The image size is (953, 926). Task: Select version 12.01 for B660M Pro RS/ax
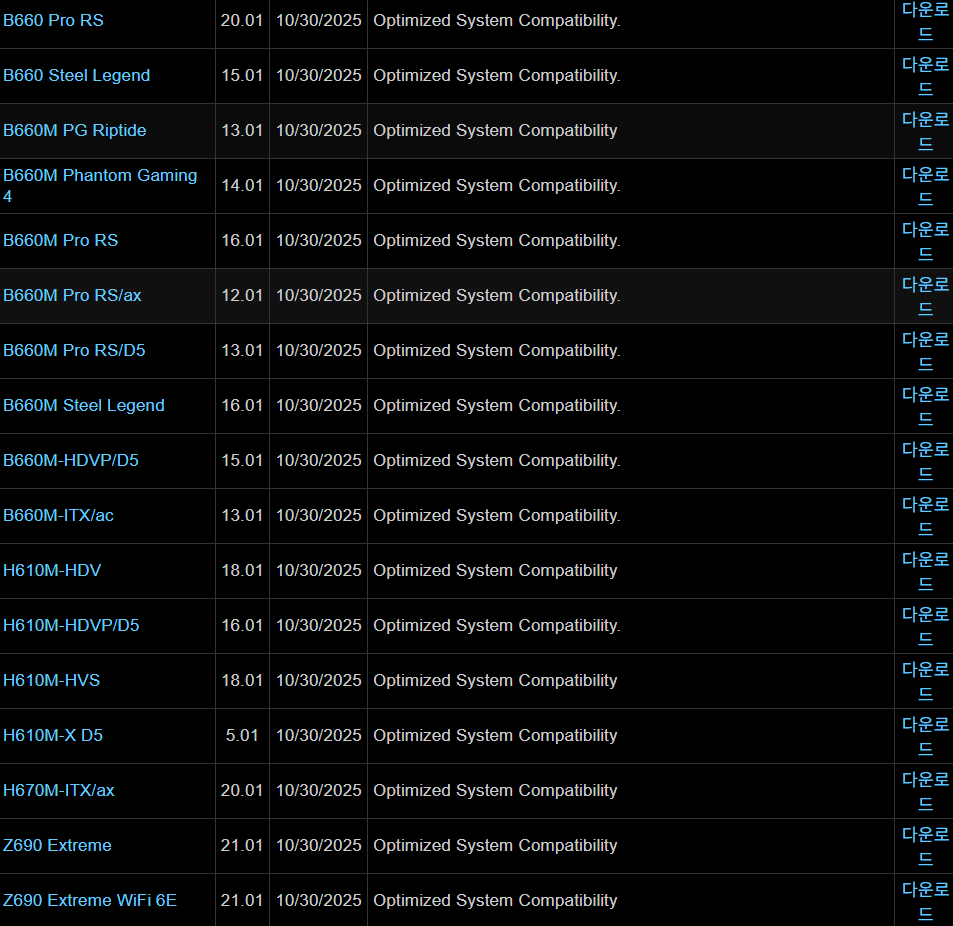(x=242, y=295)
